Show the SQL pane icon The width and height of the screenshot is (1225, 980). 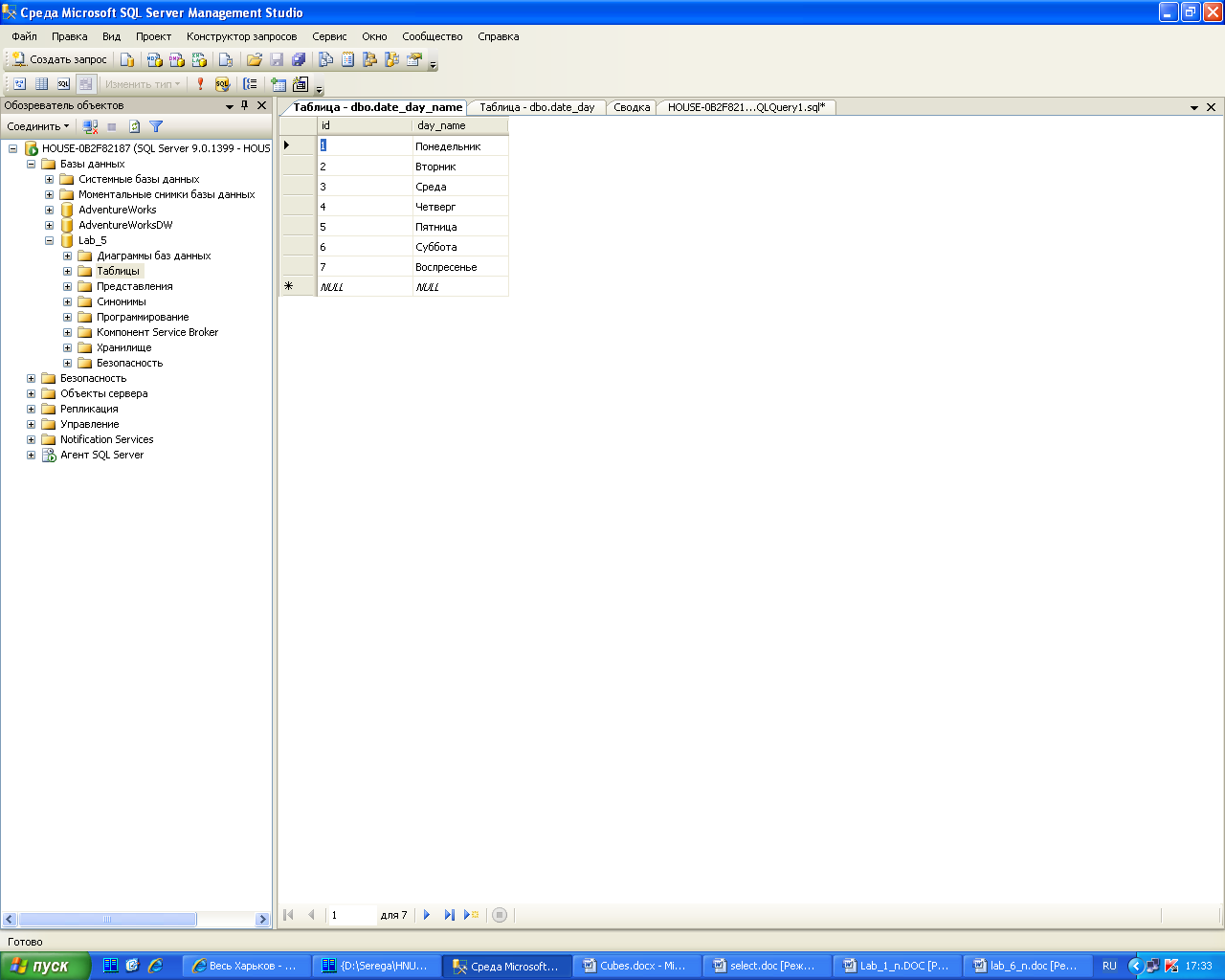point(63,84)
